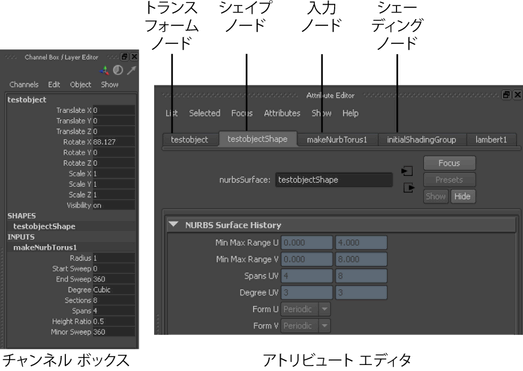
Task: Click the speed dial icon in Channel Box
Action: click(x=118, y=70)
